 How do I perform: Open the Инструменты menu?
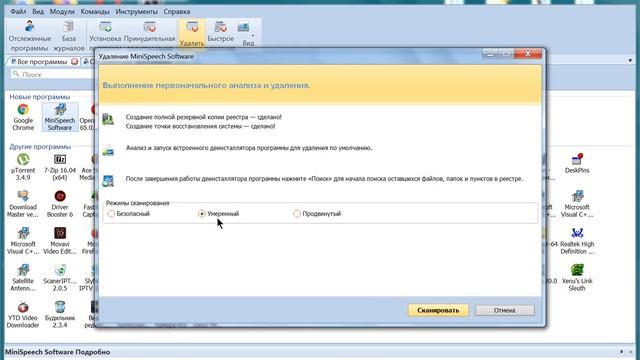136,11
